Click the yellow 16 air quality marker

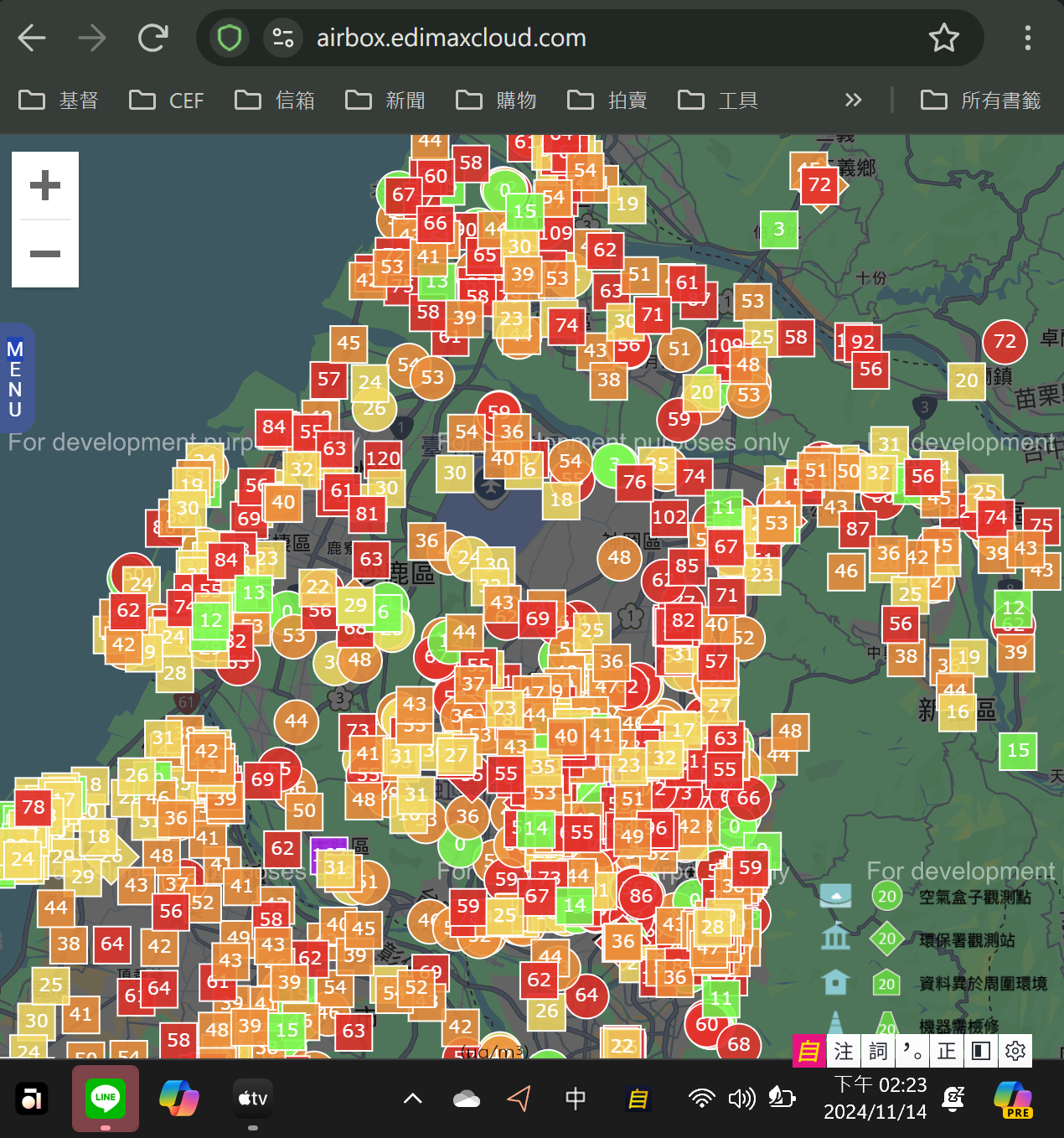pyautogui.click(x=958, y=712)
